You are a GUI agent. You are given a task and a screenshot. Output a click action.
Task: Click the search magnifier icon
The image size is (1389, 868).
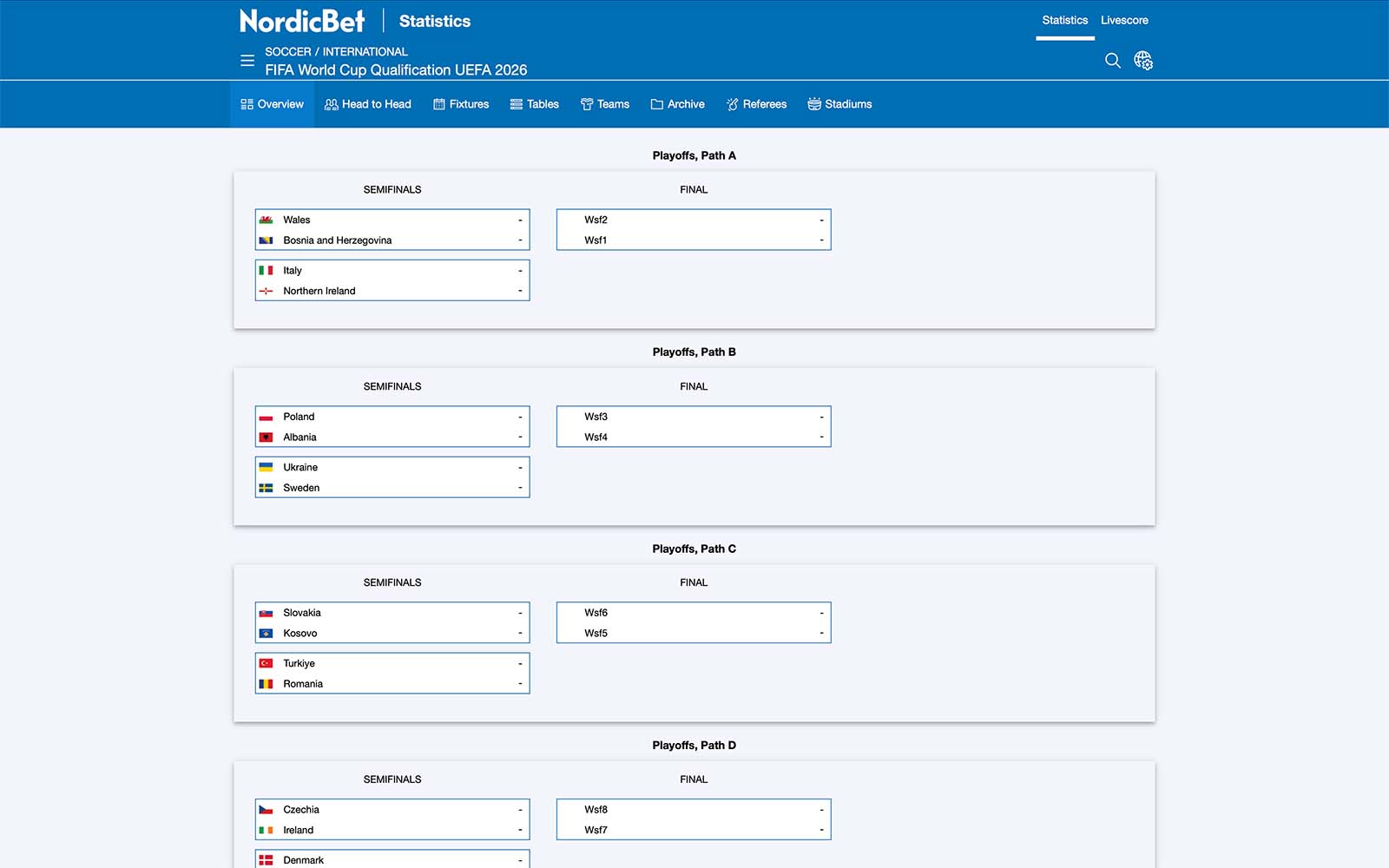[1112, 61]
